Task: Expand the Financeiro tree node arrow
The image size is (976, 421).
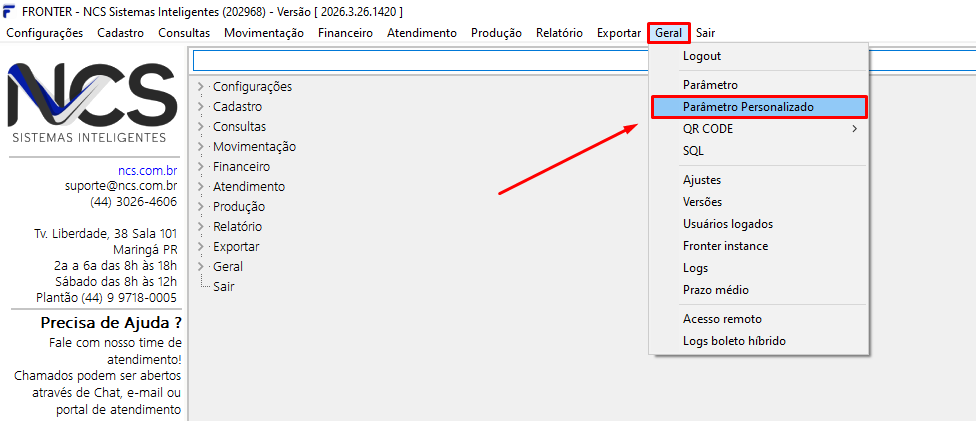Action: 201,167
